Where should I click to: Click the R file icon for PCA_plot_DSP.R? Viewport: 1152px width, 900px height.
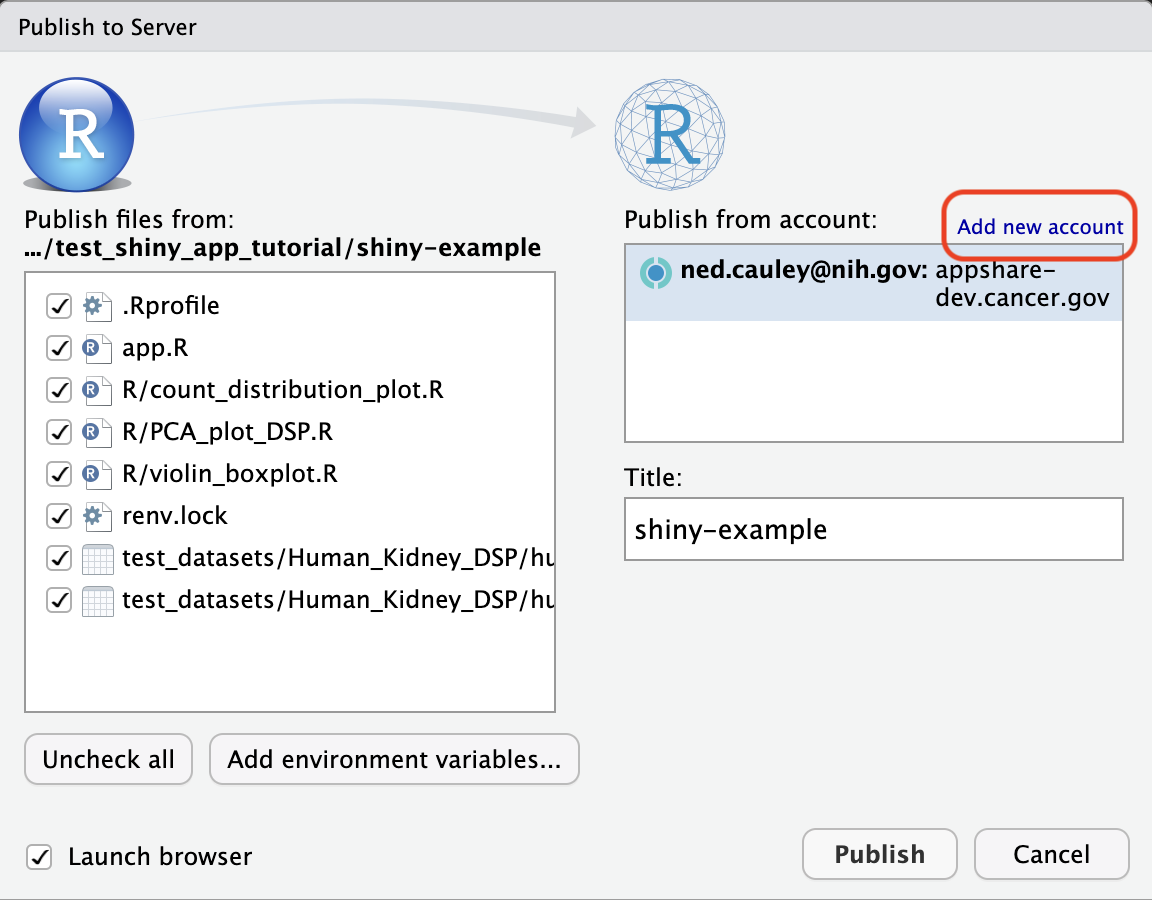point(95,432)
